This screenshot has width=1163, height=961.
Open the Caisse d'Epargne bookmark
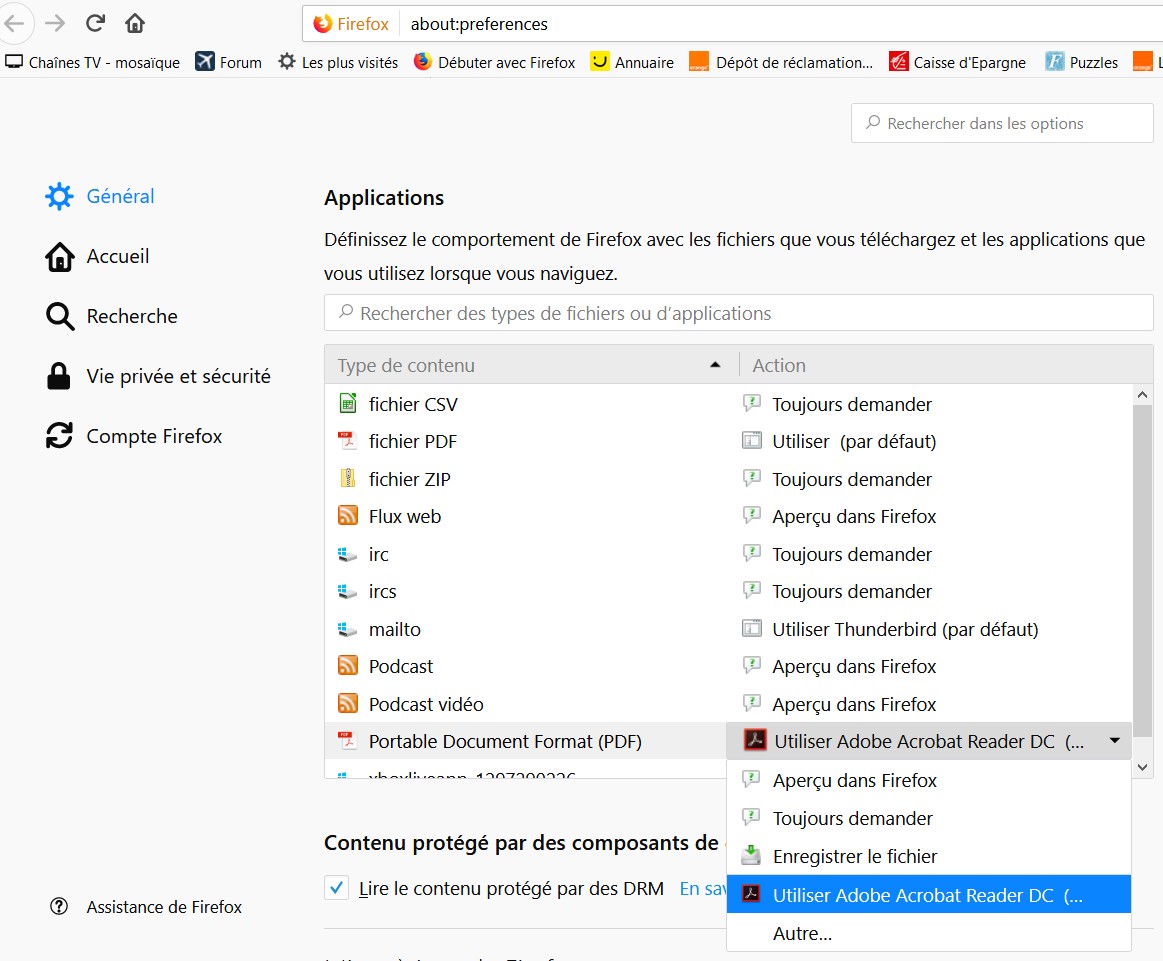click(x=957, y=62)
